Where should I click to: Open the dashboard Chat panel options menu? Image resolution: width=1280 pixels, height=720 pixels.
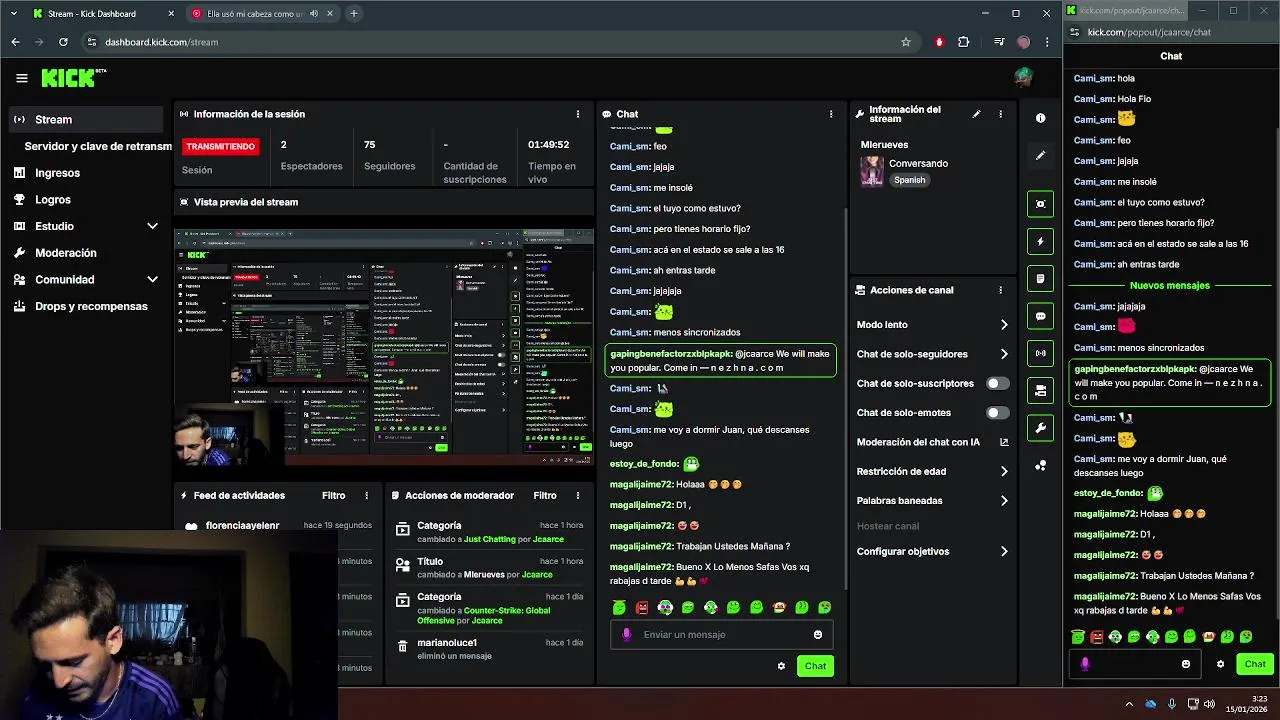tap(830, 114)
